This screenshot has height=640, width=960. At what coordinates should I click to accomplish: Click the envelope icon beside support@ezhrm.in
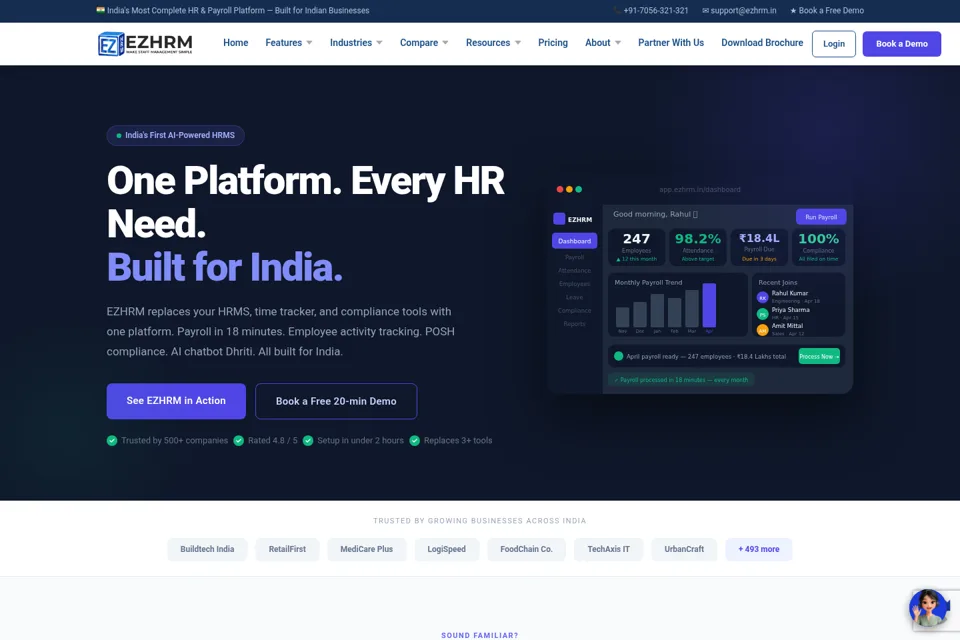[x=705, y=10]
